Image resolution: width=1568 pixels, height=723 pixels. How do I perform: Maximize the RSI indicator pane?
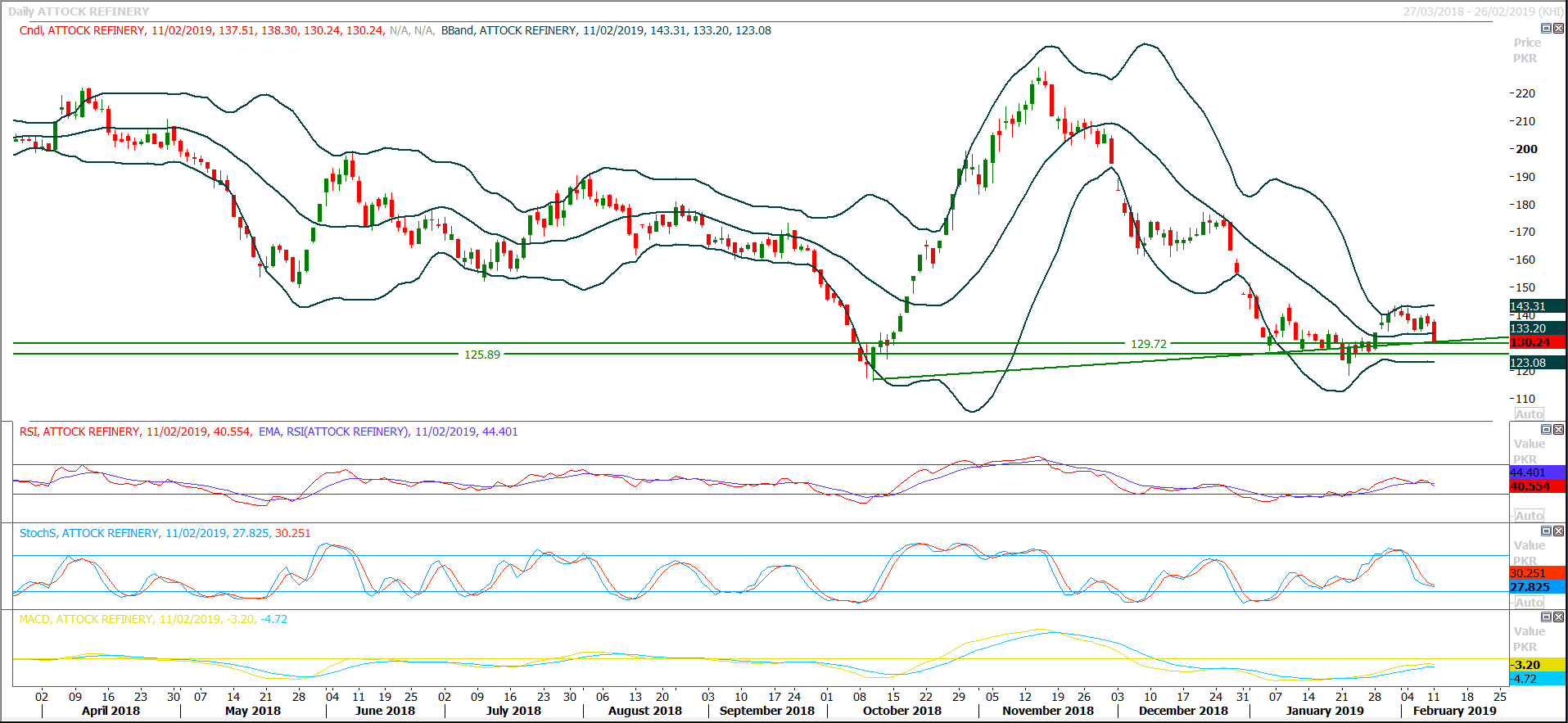pos(1546,430)
